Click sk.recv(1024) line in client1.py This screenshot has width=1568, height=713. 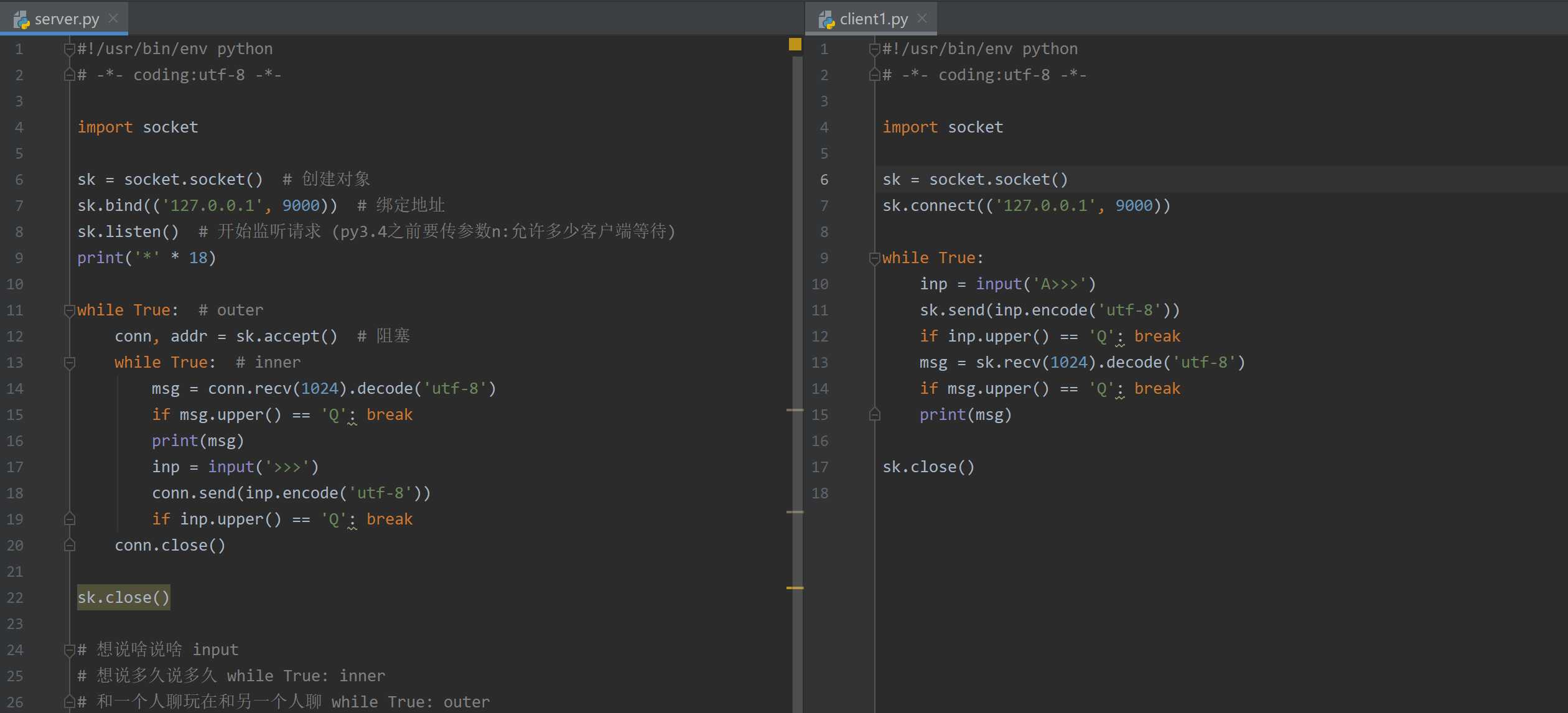pos(1083,363)
